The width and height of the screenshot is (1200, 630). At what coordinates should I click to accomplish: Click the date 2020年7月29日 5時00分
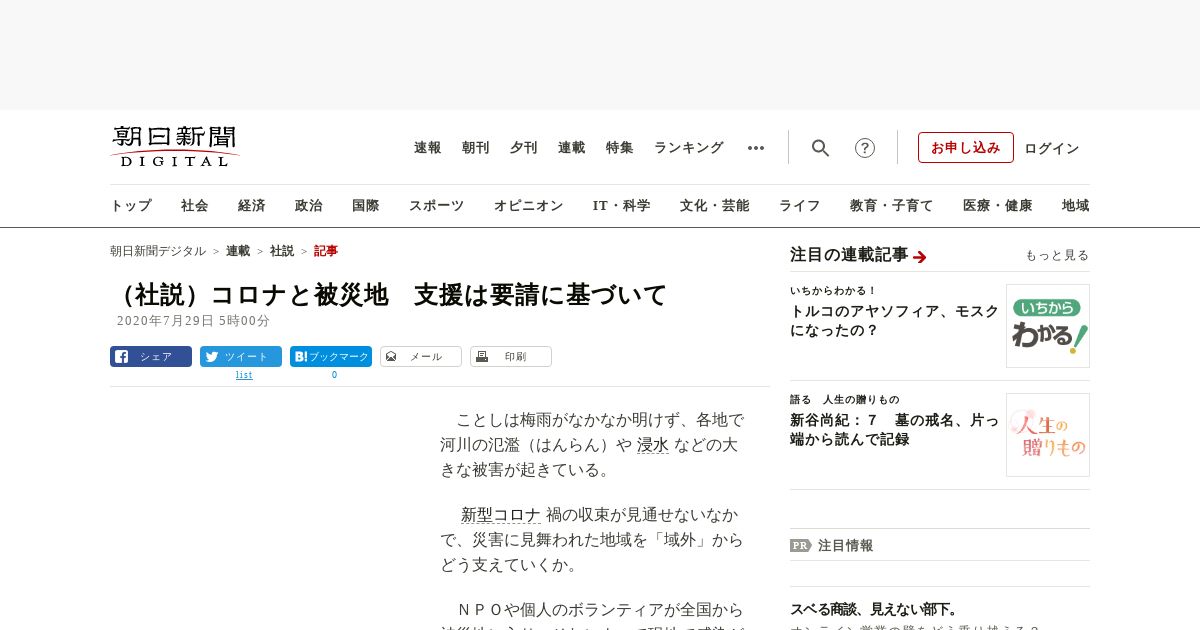[193, 321]
